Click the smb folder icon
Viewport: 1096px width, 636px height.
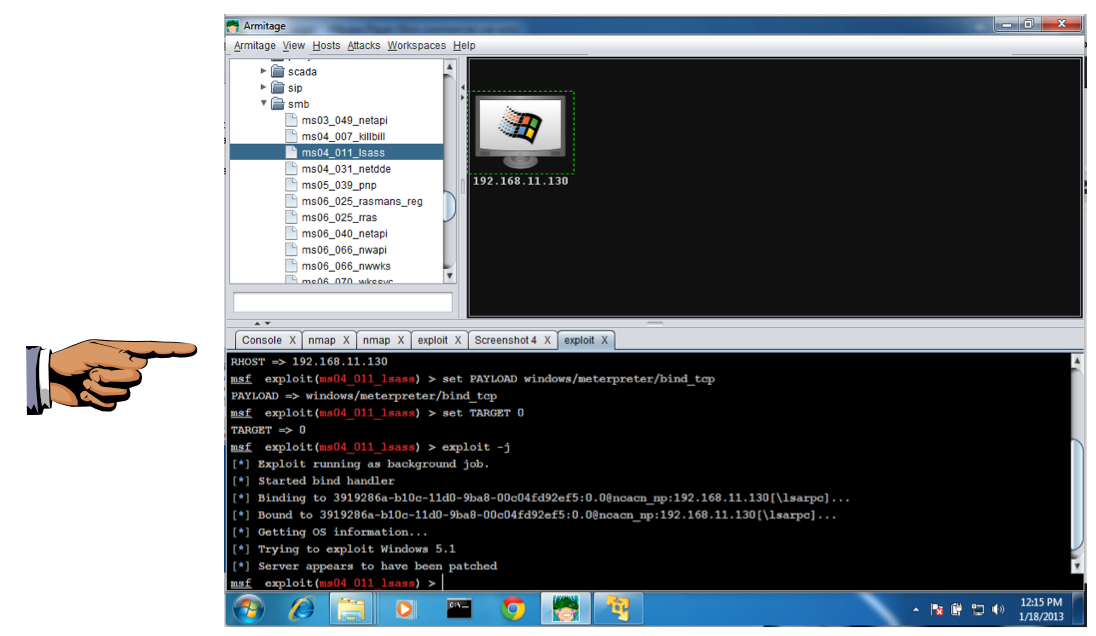click(277, 103)
